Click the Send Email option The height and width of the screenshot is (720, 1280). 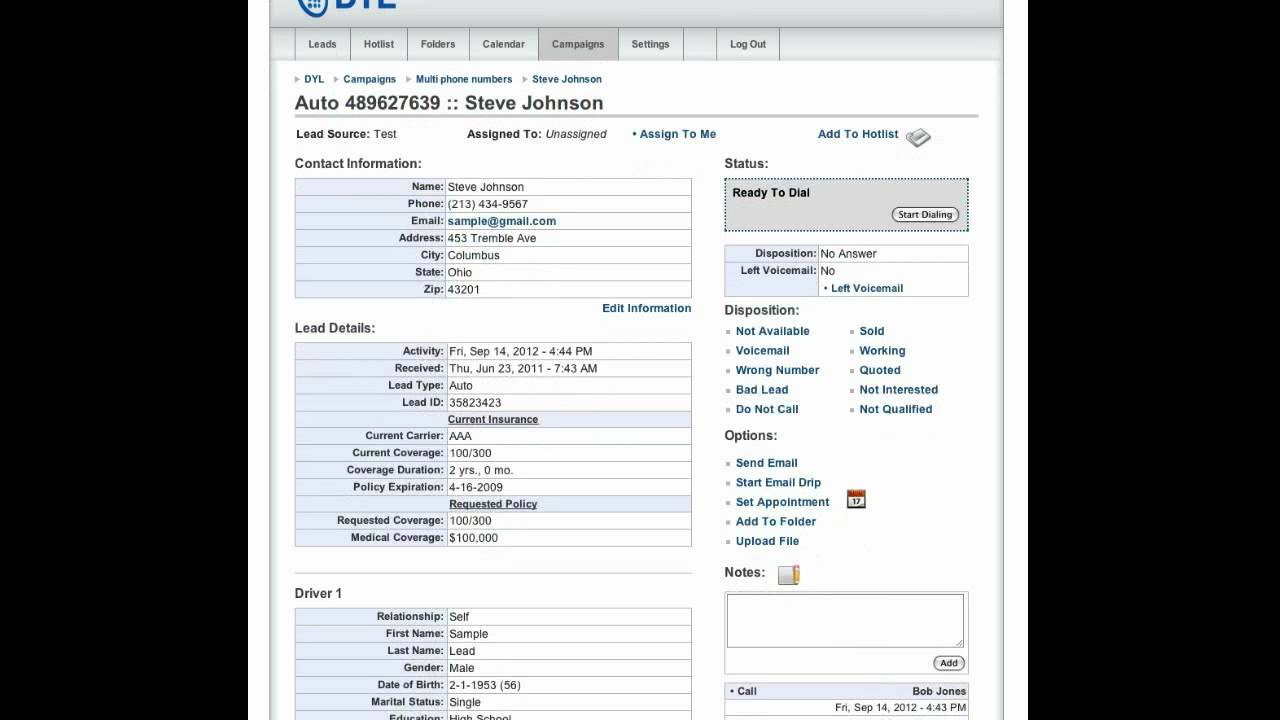(767, 463)
